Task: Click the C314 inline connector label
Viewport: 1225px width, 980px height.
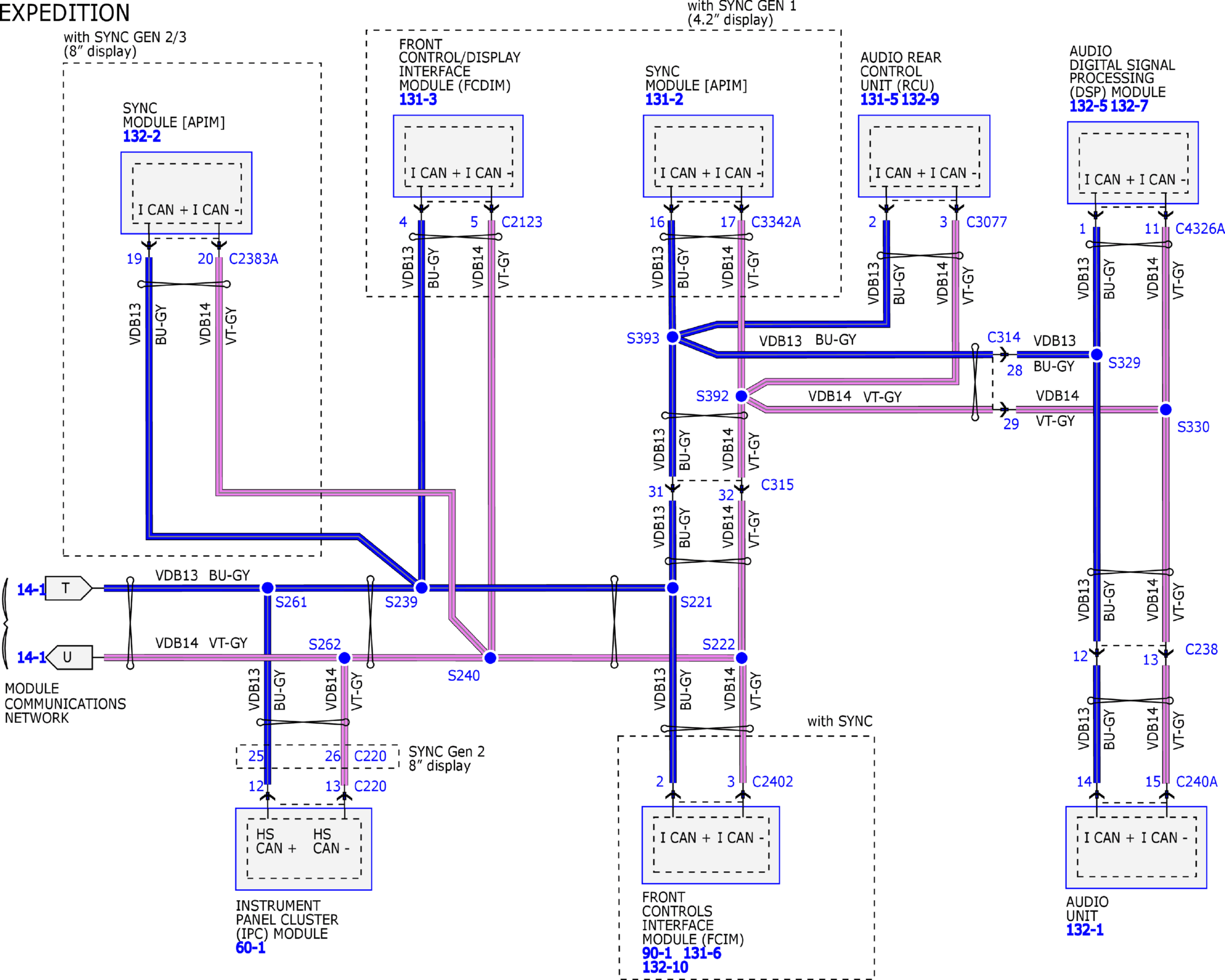Action: [1003, 337]
